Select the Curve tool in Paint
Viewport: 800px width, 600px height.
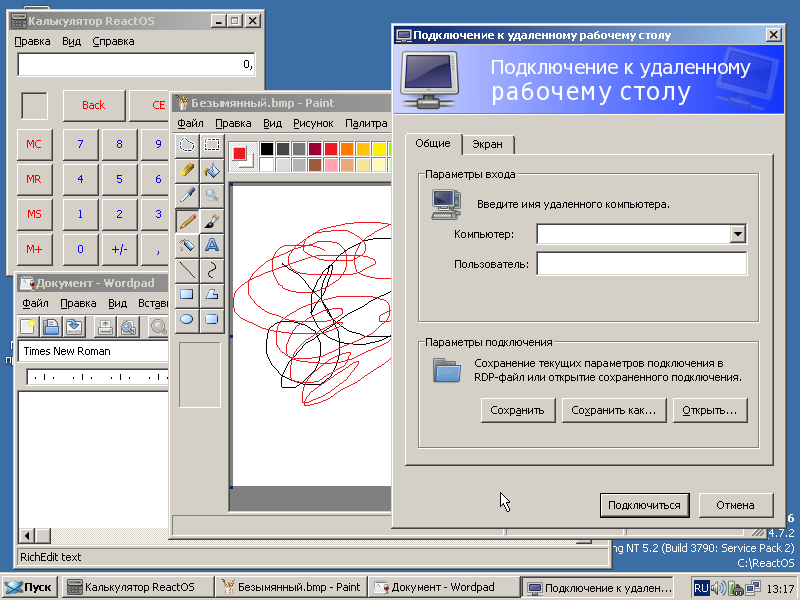(x=212, y=270)
